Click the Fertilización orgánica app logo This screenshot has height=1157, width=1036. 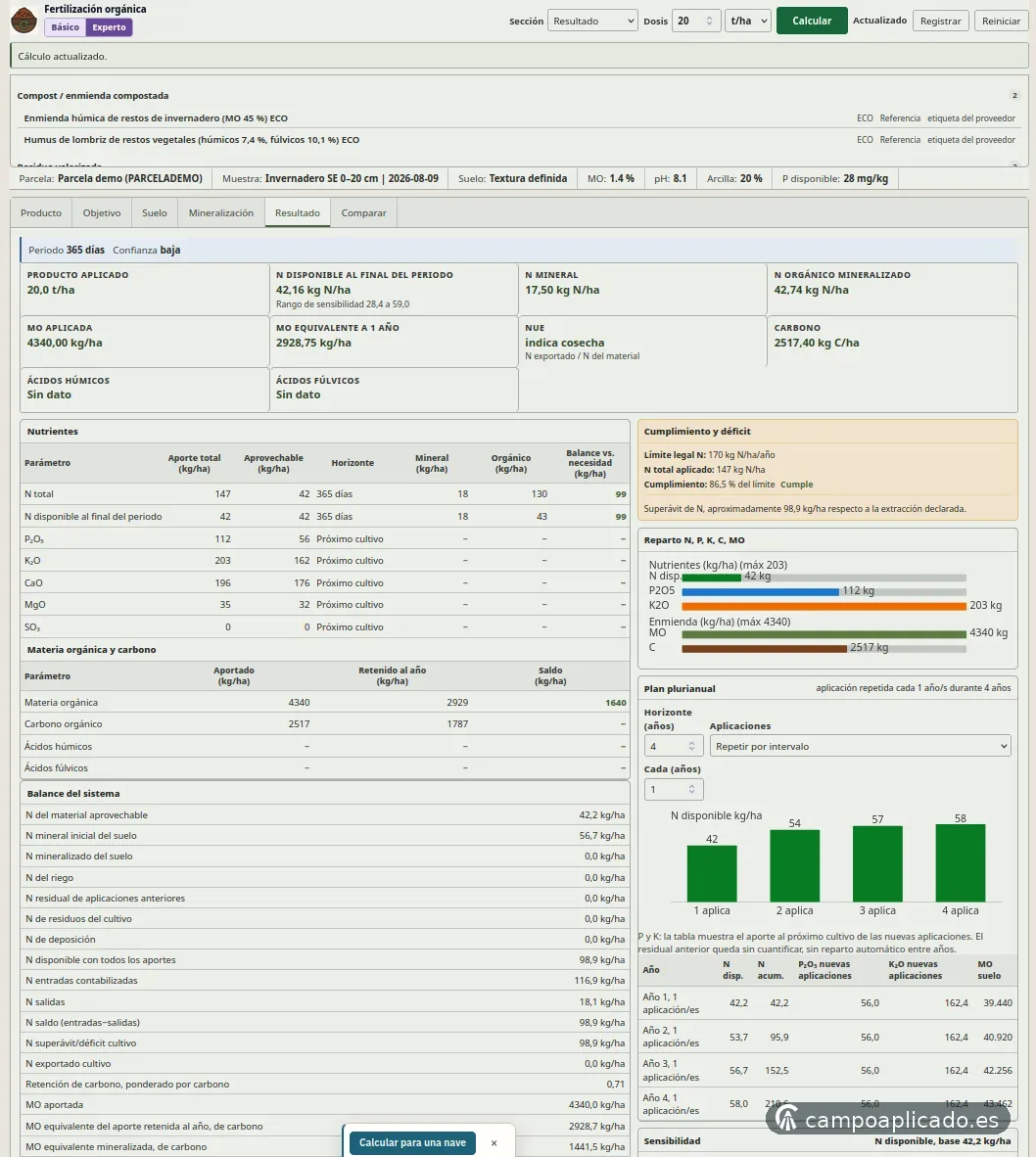(24, 20)
